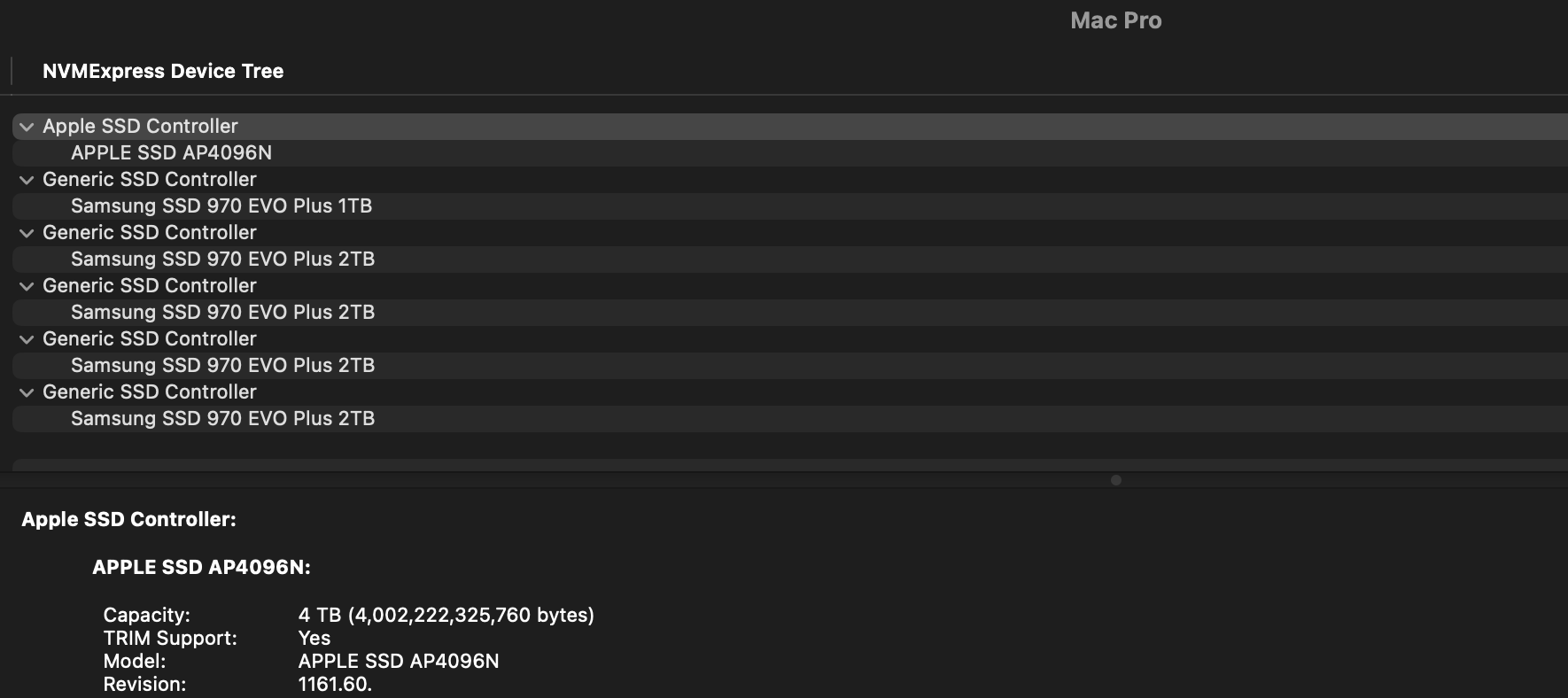Click the Model value in the details pane
Image resolution: width=1568 pixels, height=698 pixels.
(x=399, y=661)
